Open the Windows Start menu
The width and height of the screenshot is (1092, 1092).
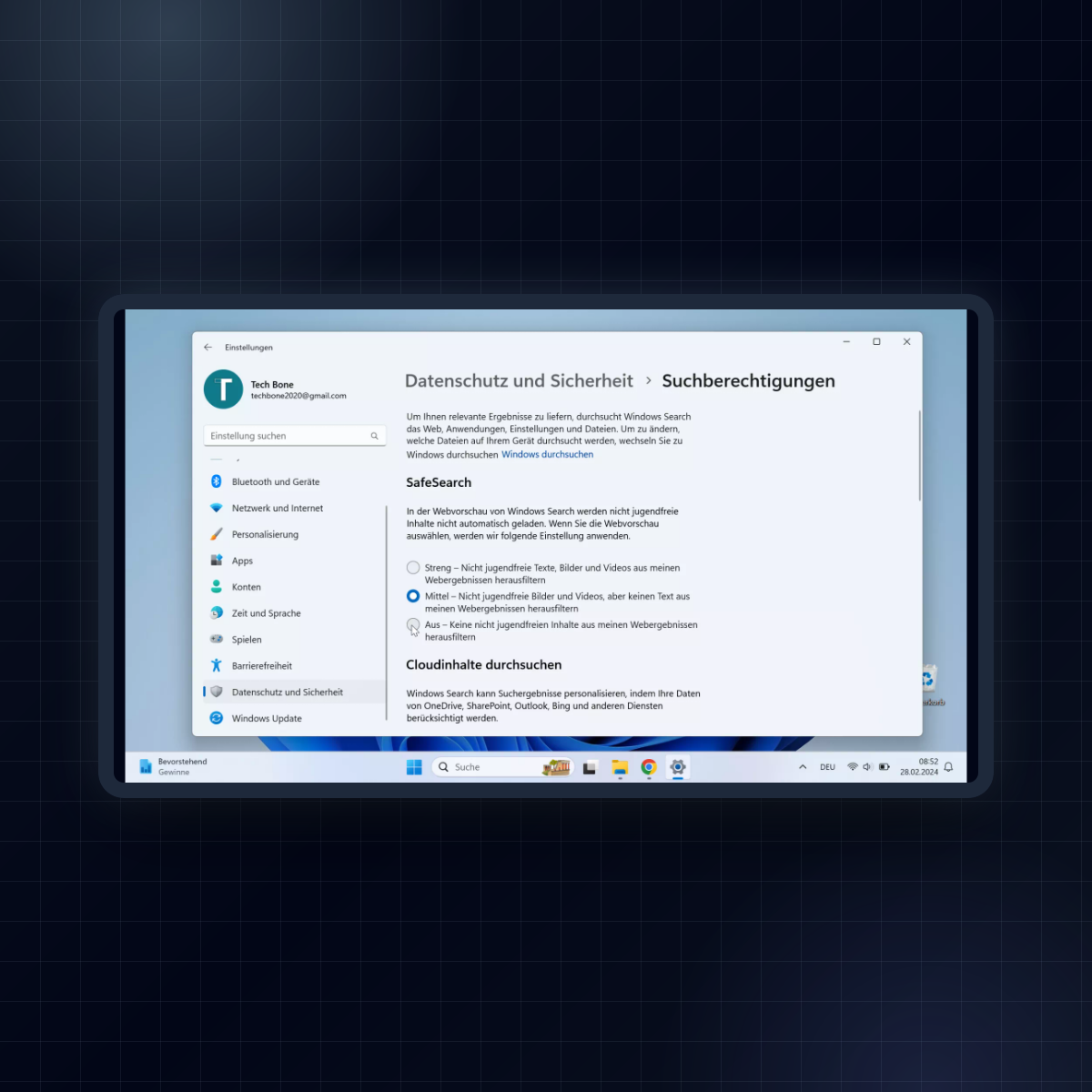pos(414,767)
